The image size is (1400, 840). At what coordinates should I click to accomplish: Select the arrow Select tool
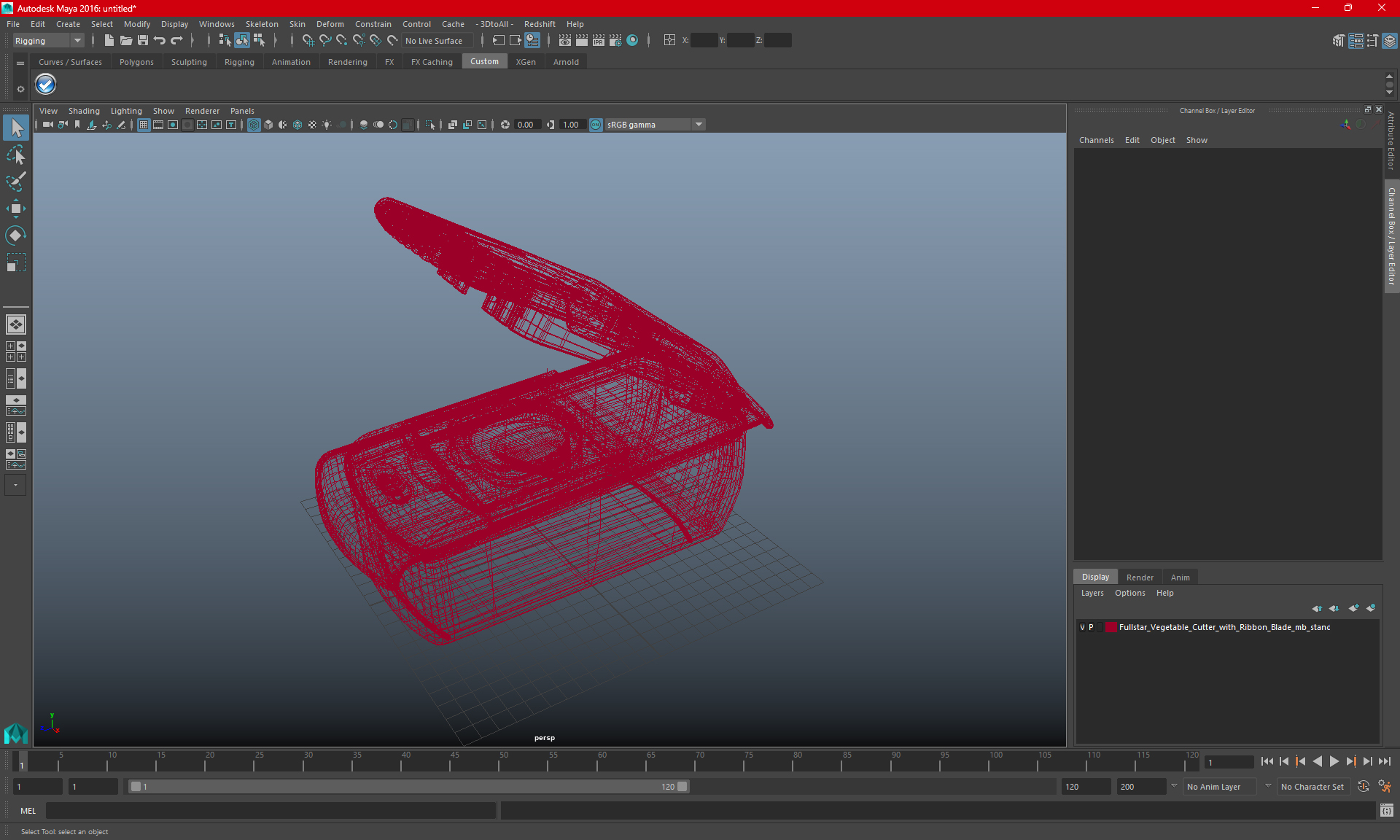point(16,128)
